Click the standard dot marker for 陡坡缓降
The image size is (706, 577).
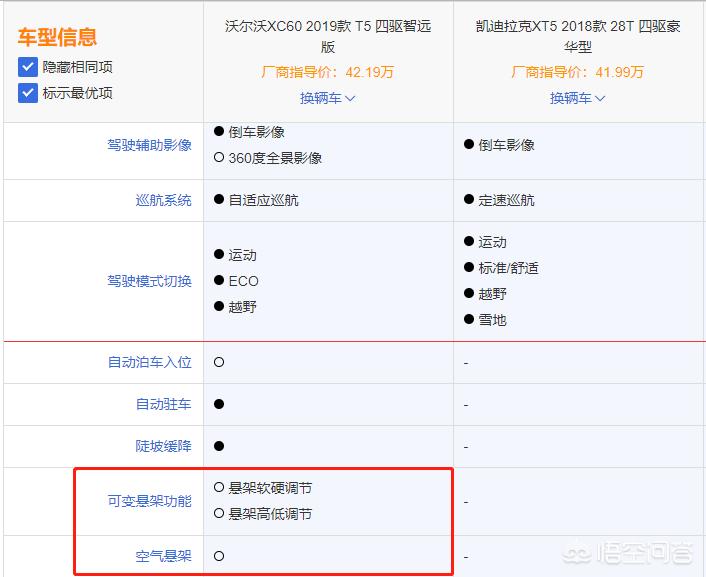pos(219,446)
